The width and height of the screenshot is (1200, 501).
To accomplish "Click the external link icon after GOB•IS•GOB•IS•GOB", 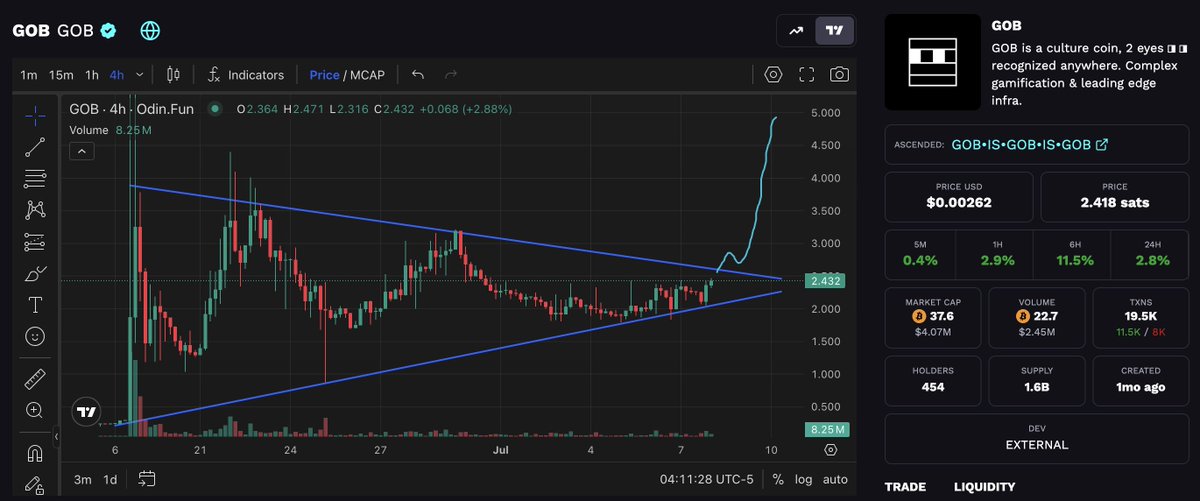I will [x=1102, y=145].
